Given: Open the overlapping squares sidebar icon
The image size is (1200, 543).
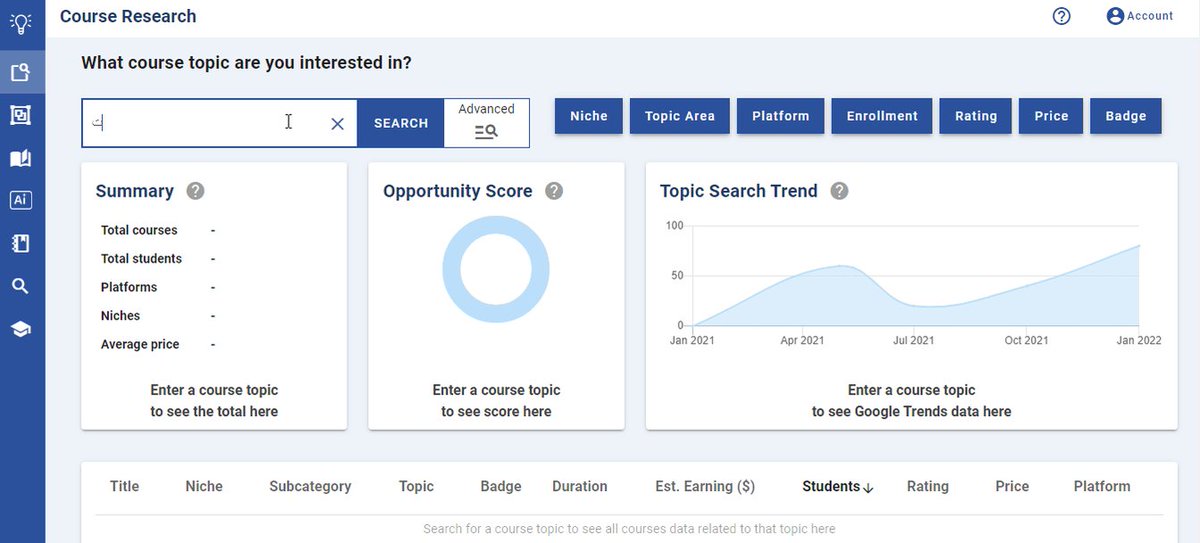Looking at the screenshot, I should coord(21,115).
